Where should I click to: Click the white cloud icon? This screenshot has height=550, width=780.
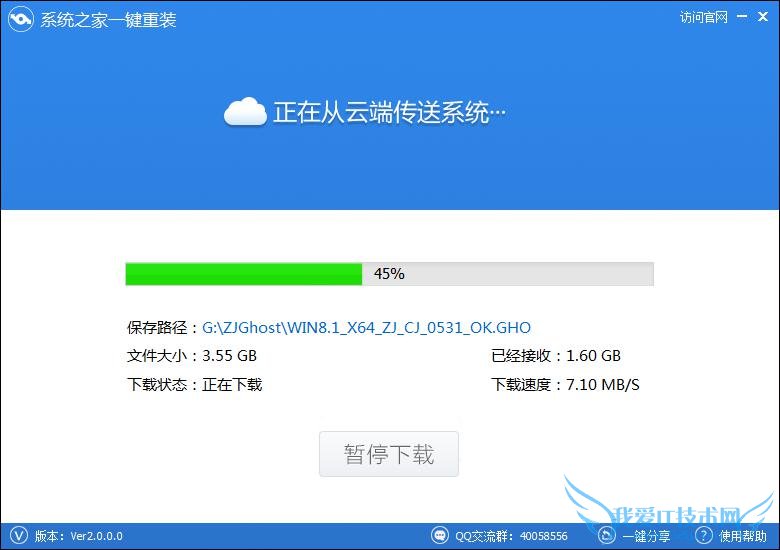click(245, 111)
